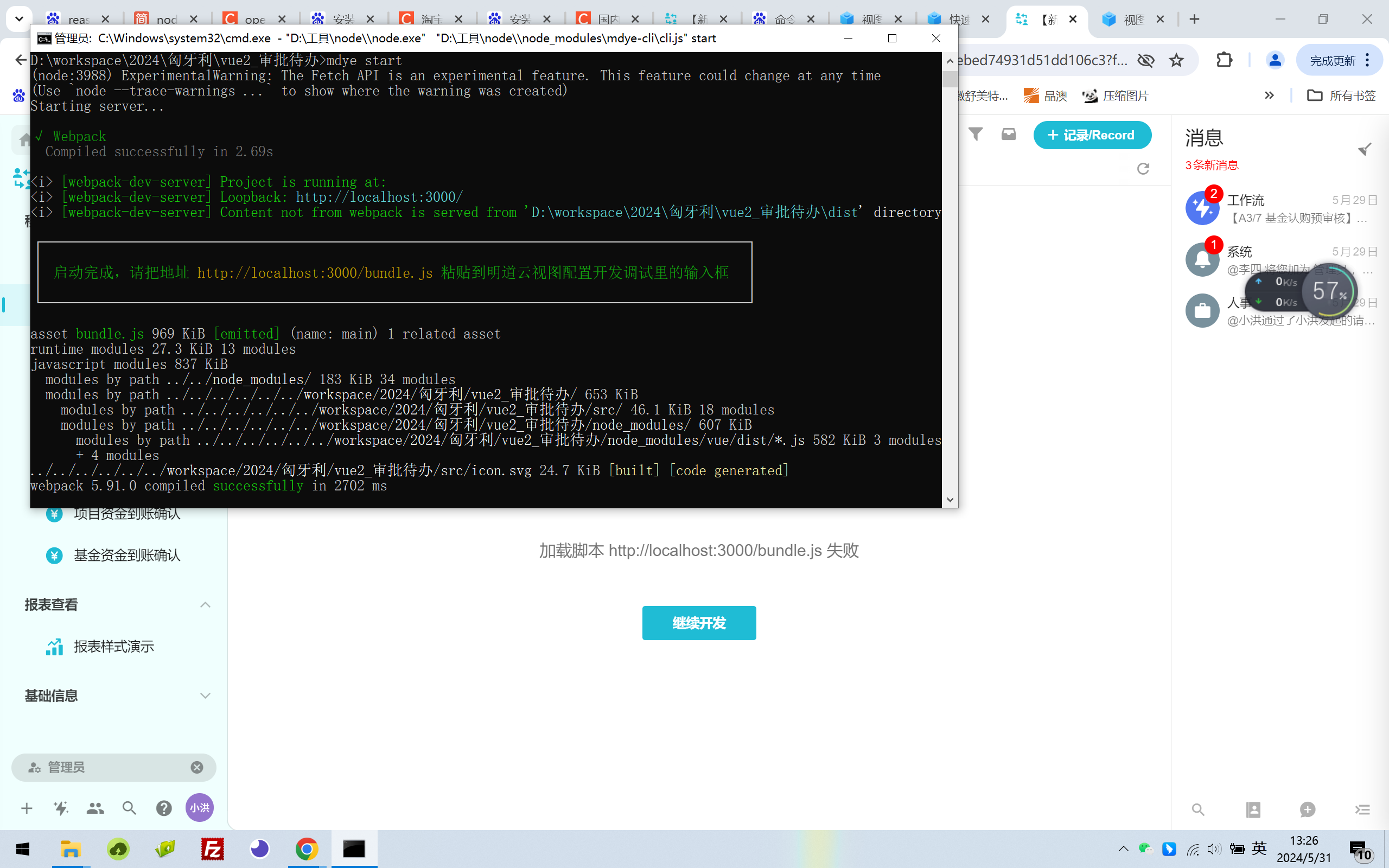Click search magnifier in messages panel footer
1389x868 pixels.
click(x=1197, y=809)
